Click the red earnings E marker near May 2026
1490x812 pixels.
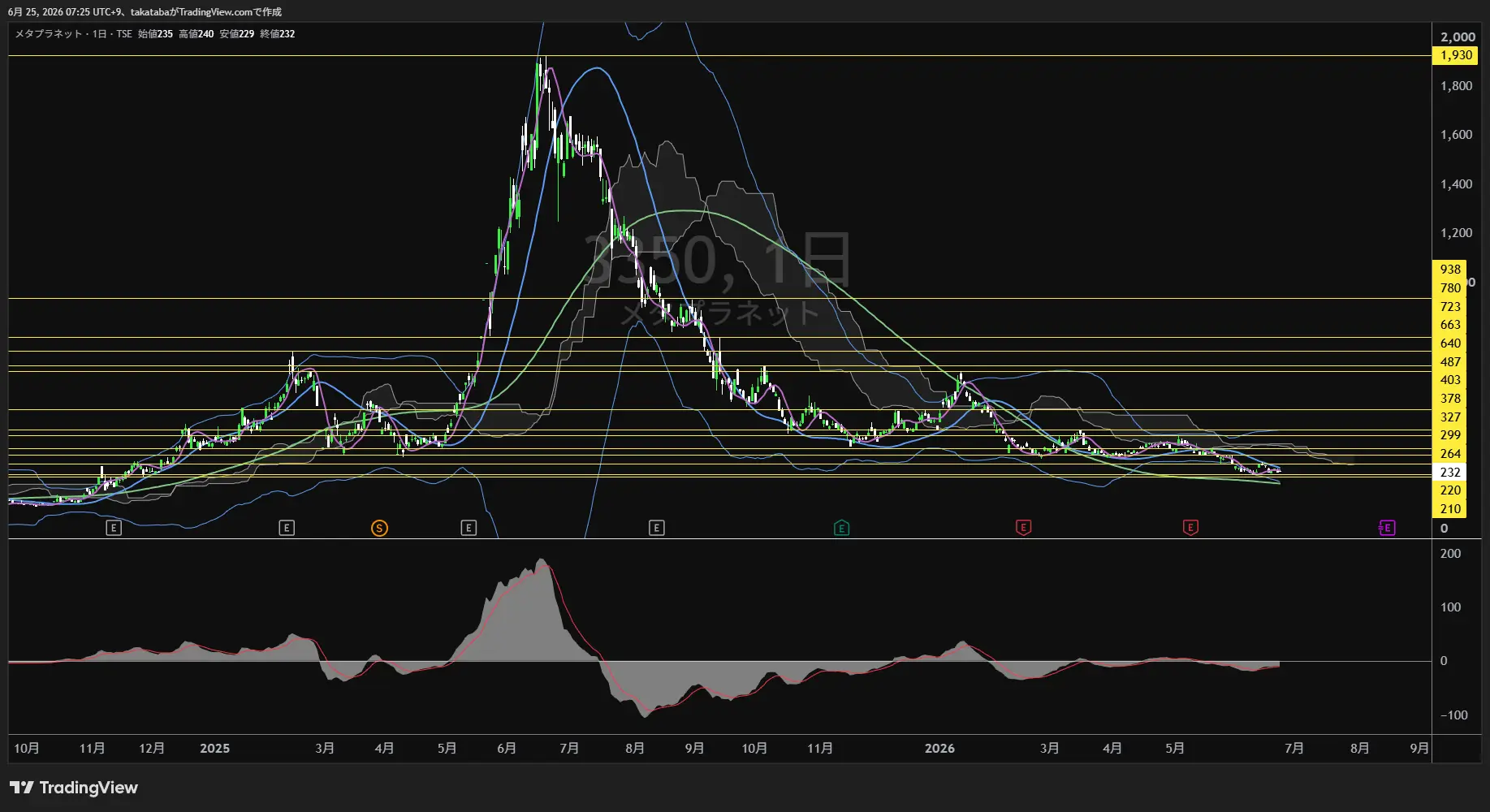click(x=1190, y=528)
